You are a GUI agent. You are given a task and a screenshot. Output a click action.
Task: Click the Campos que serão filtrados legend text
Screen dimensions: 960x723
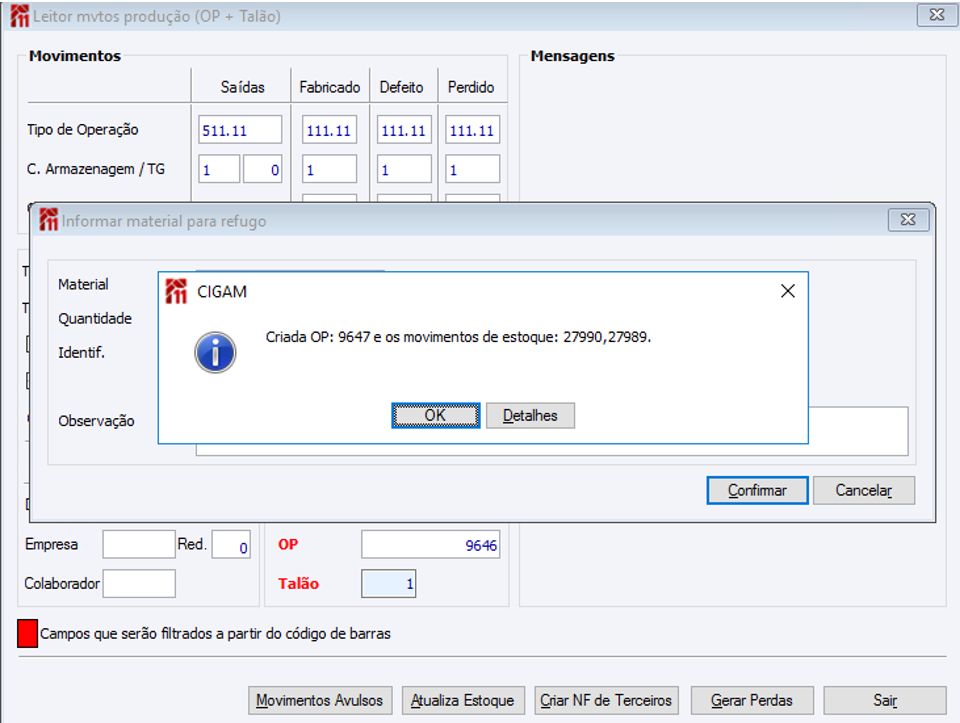[x=216, y=634]
